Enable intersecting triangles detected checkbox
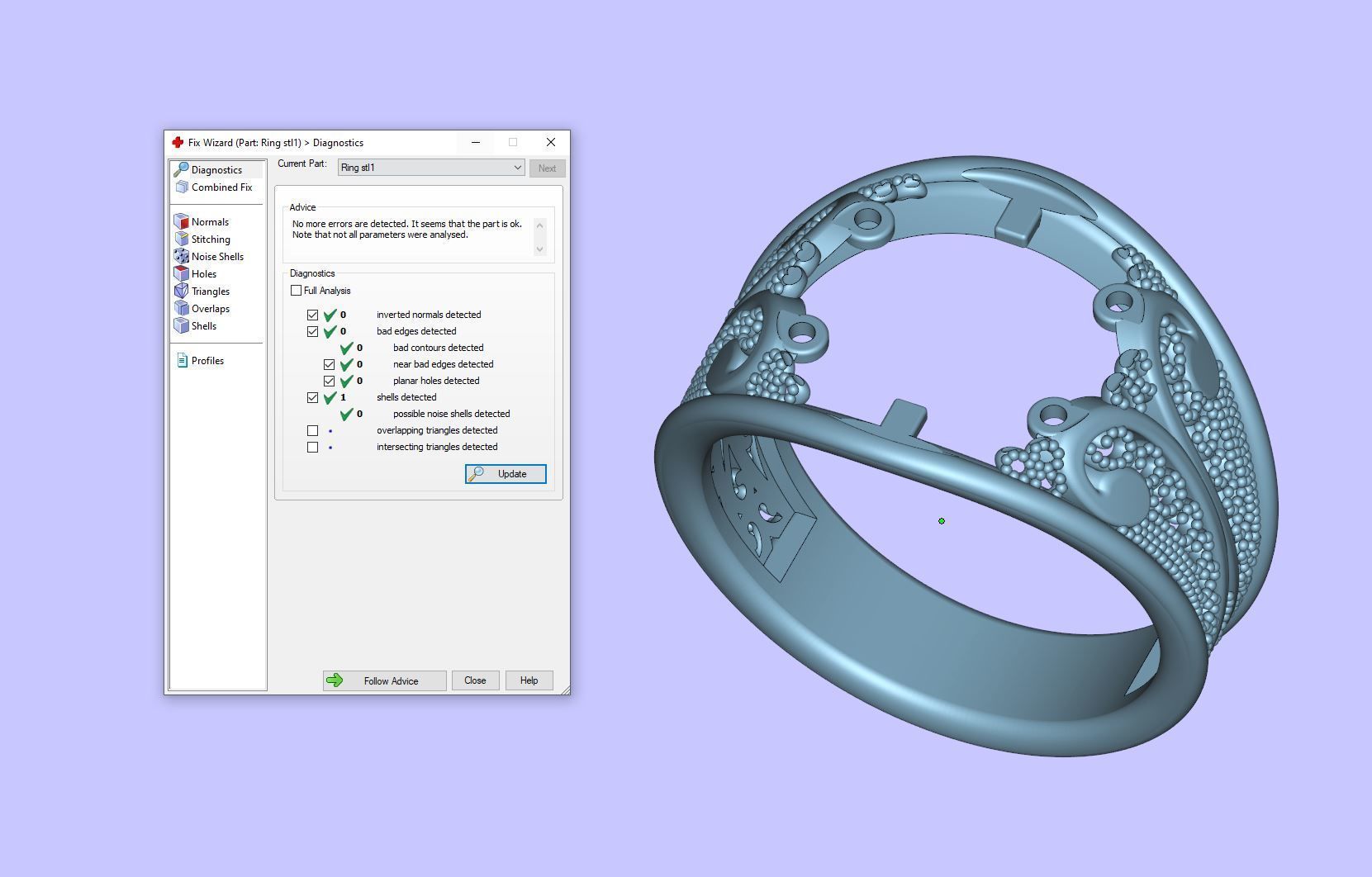 click(312, 447)
